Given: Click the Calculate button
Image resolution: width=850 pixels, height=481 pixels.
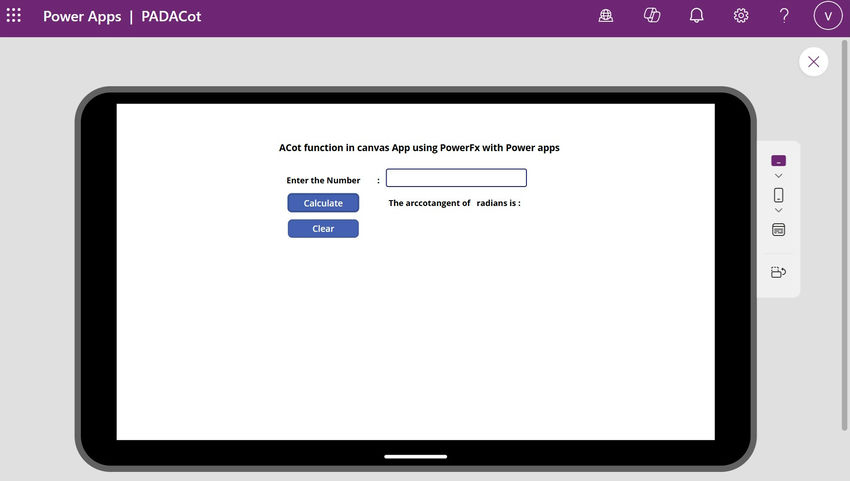Looking at the screenshot, I should [323, 203].
